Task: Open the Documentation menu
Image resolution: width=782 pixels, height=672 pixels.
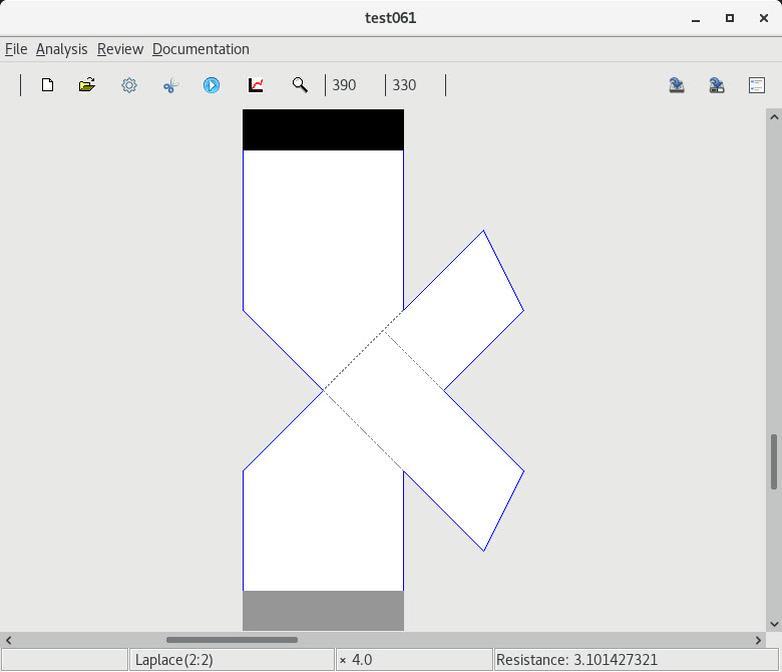Action: click(200, 49)
